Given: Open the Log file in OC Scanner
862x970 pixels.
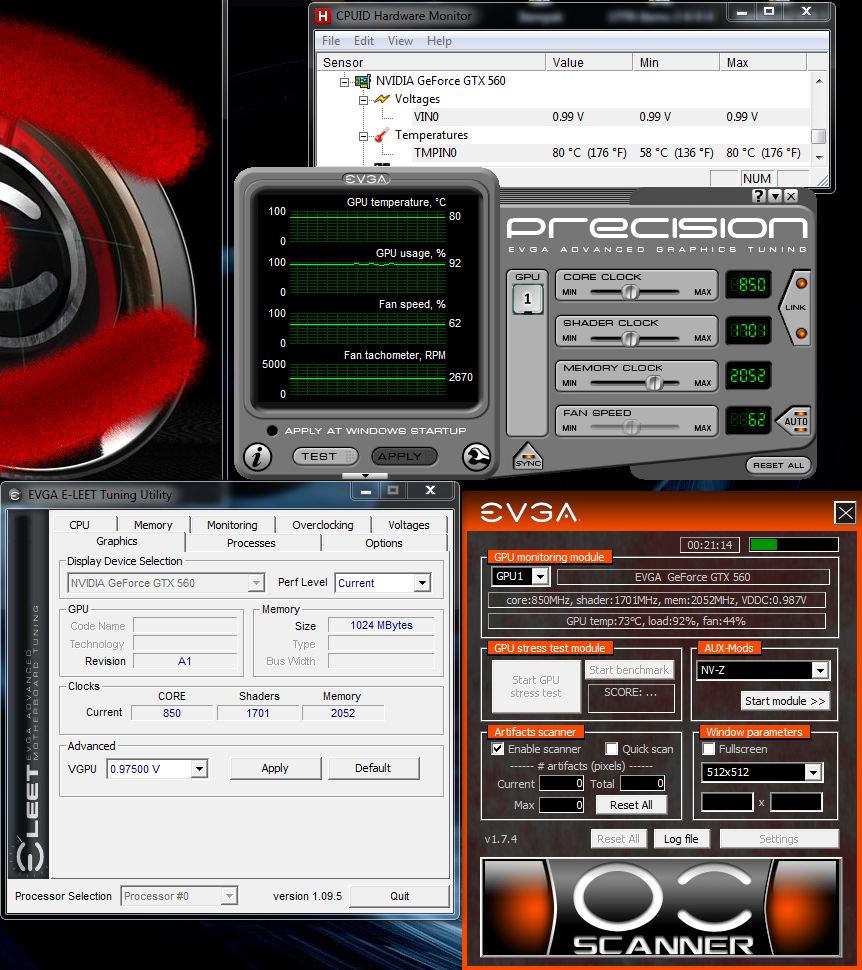Looking at the screenshot, I should click(681, 839).
